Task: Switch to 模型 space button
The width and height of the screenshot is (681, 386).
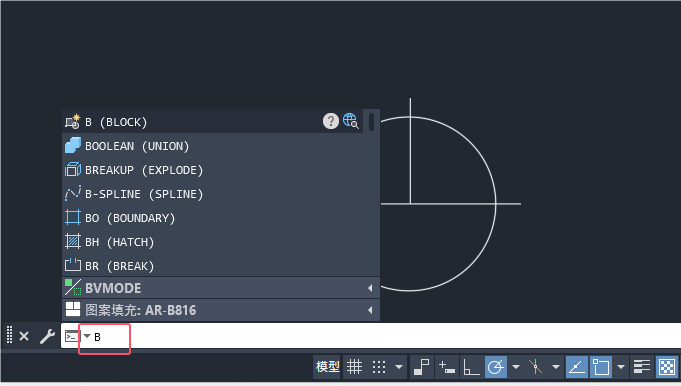Action: 327,367
